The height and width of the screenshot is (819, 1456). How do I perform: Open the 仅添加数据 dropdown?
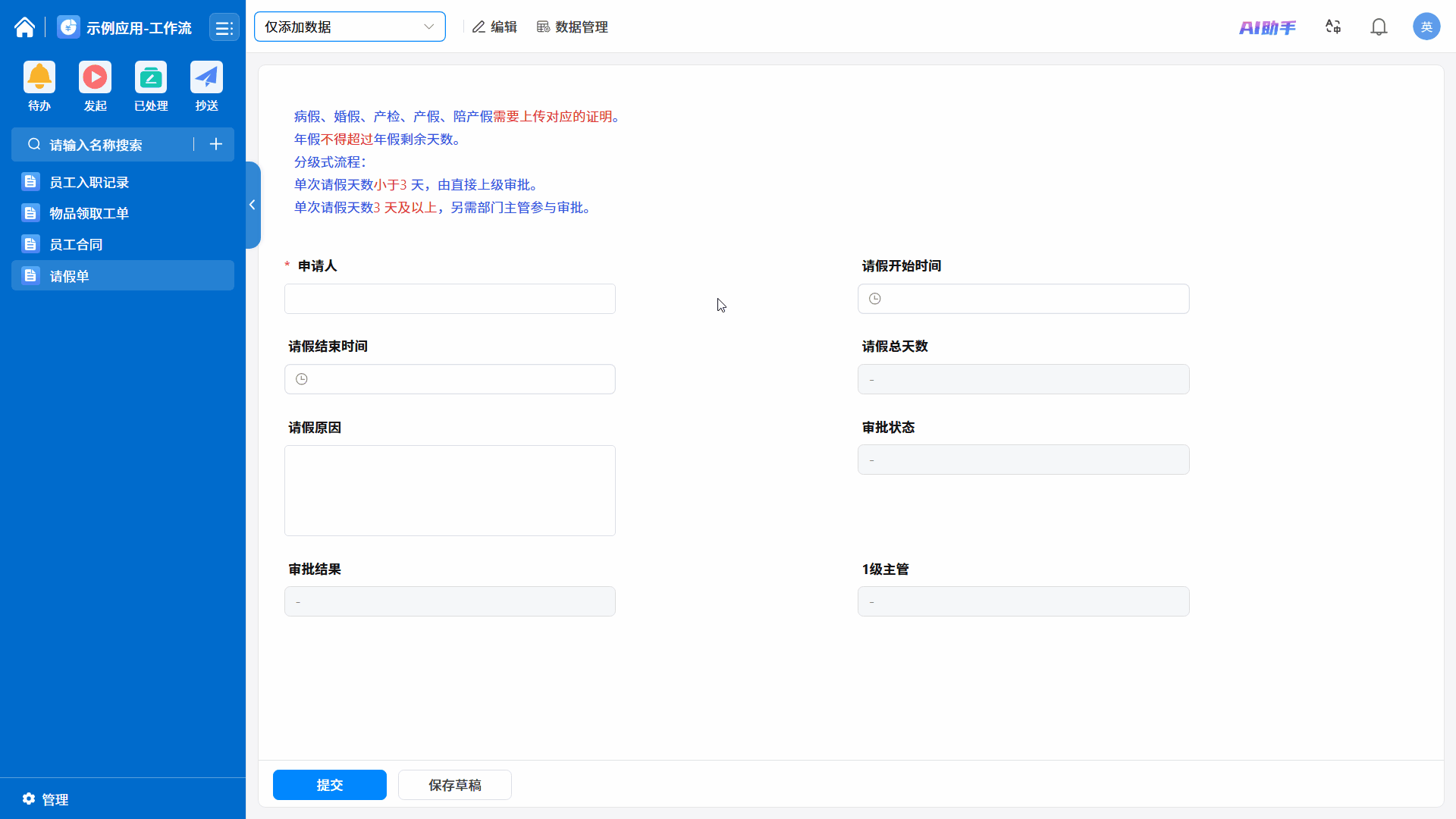coord(350,27)
